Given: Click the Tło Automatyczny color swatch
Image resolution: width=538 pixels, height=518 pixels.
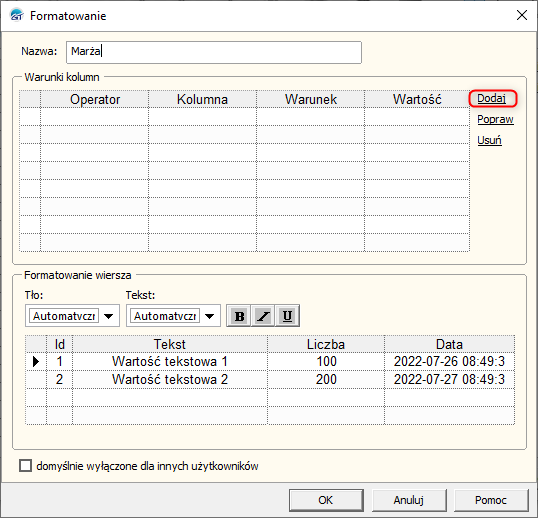Looking at the screenshot, I should click(64, 316).
